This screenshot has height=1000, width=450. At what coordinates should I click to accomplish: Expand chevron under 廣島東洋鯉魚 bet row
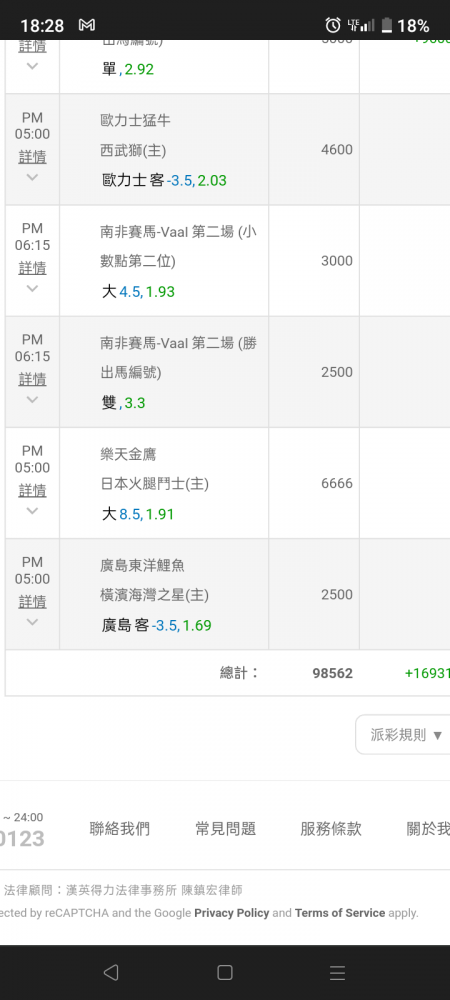32,622
